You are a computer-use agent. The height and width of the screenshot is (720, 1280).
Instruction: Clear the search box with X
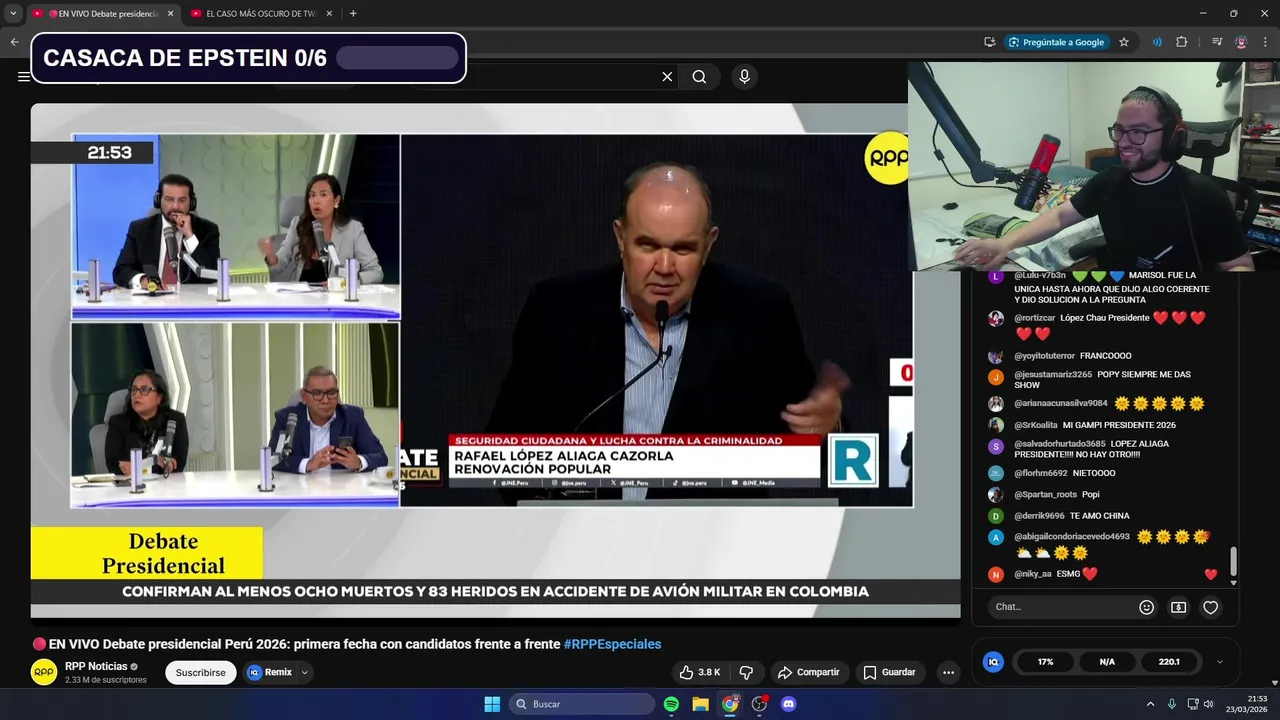(667, 77)
